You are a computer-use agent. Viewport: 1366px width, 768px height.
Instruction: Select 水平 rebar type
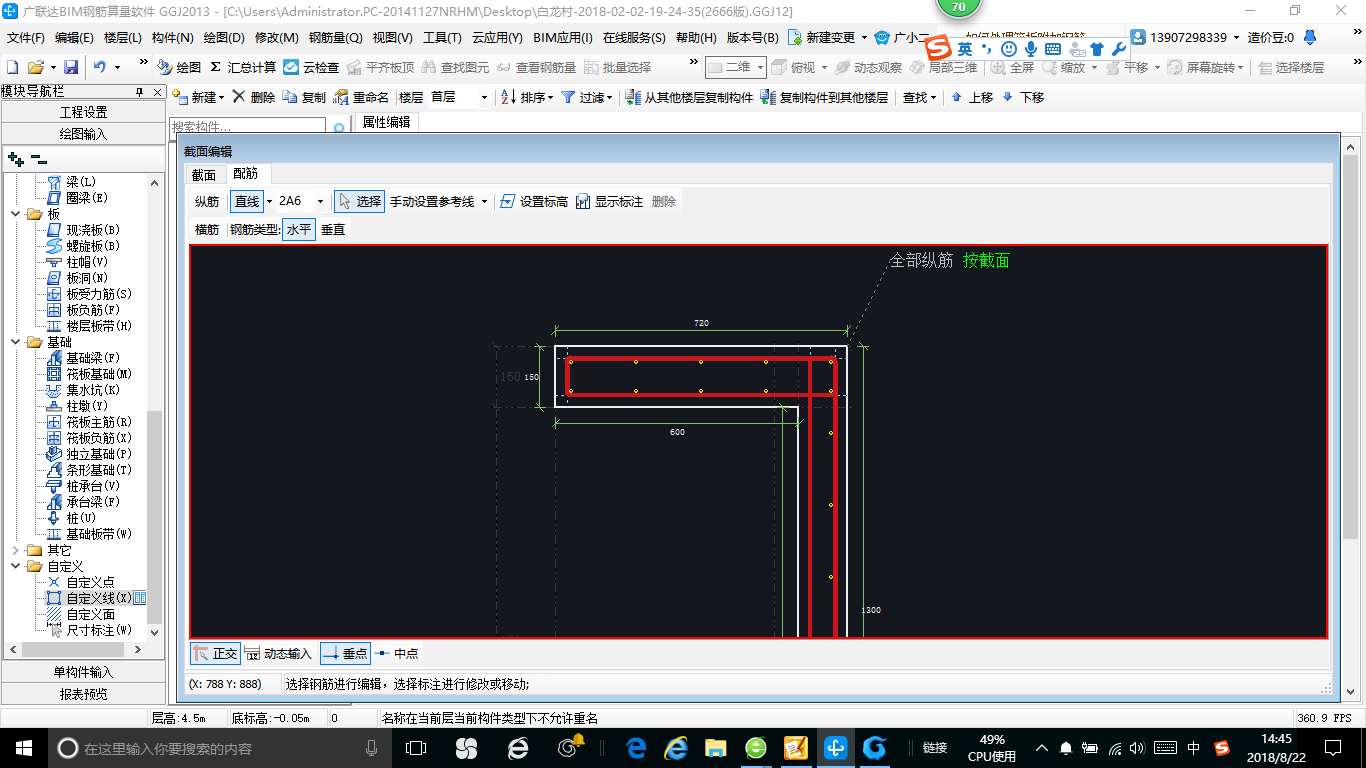click(x=299, y=229)
